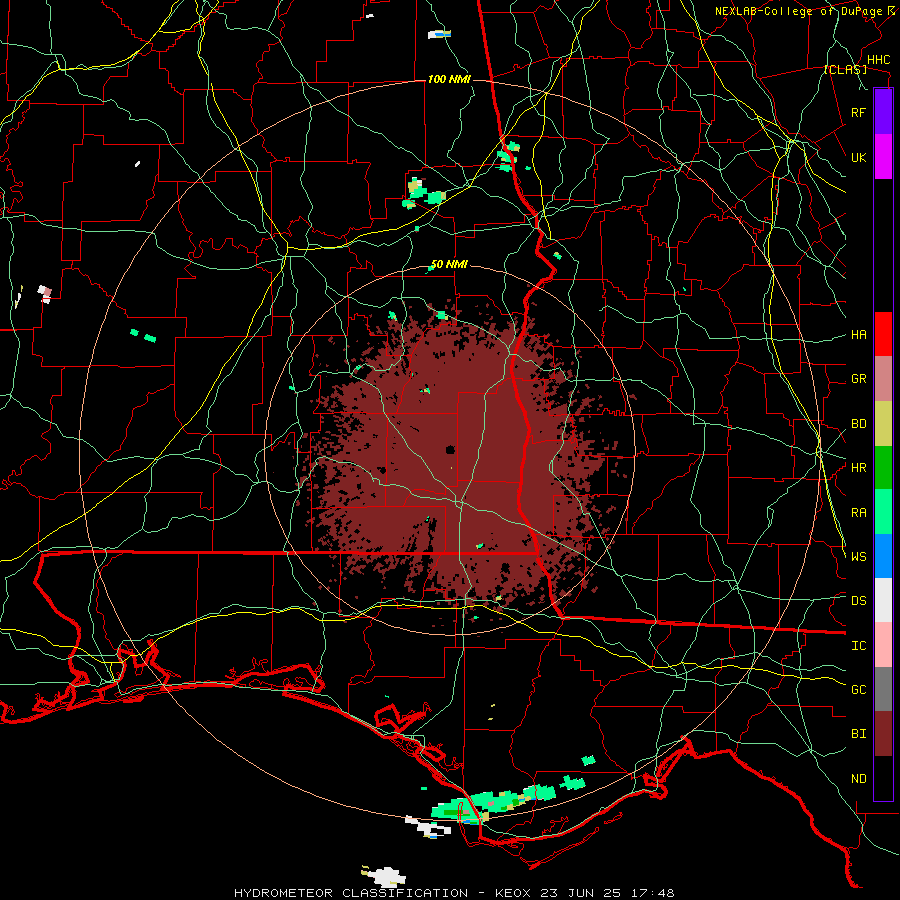Click the GC legend label
The width and height of the screenshot is (900, 900).
click(858, 690)
